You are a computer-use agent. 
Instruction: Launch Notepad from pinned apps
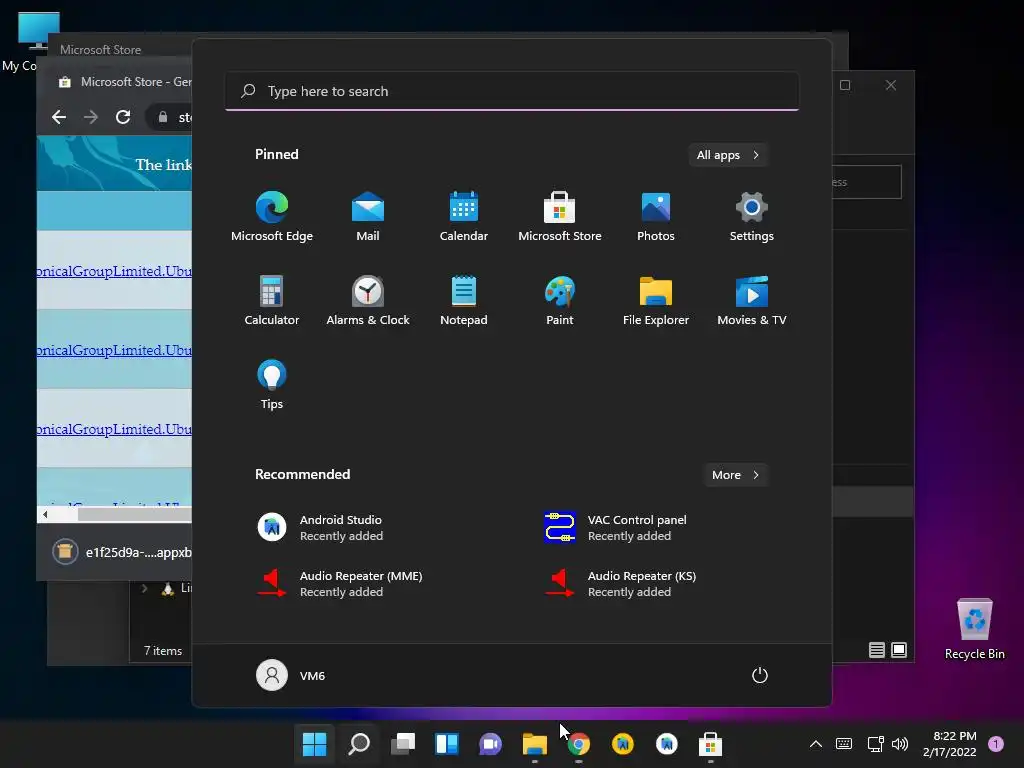point(464,300)
